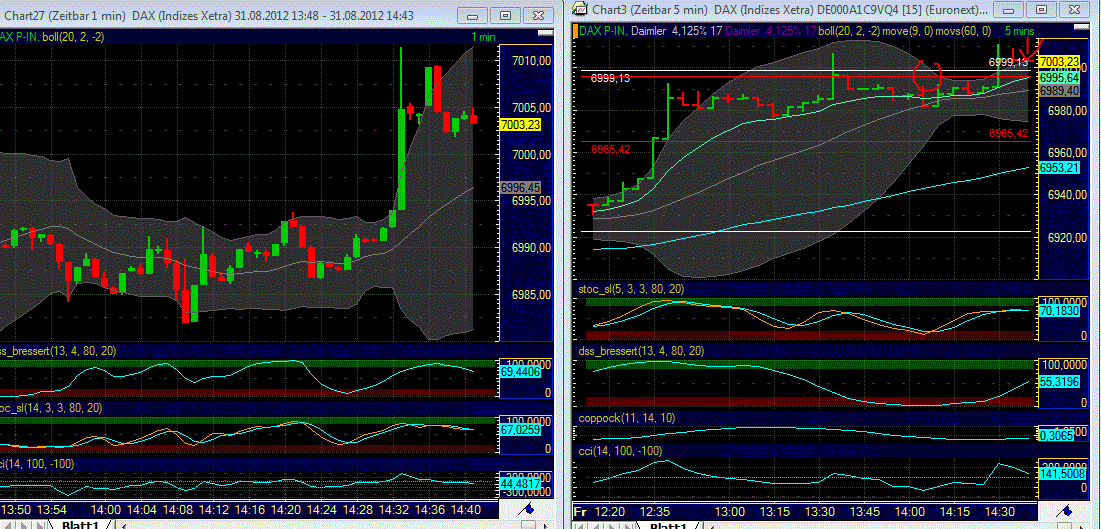Maximize the Chart3 window
This screenshot has height=529, width=1101.
pyautogui.click(x=1042, y=9)
